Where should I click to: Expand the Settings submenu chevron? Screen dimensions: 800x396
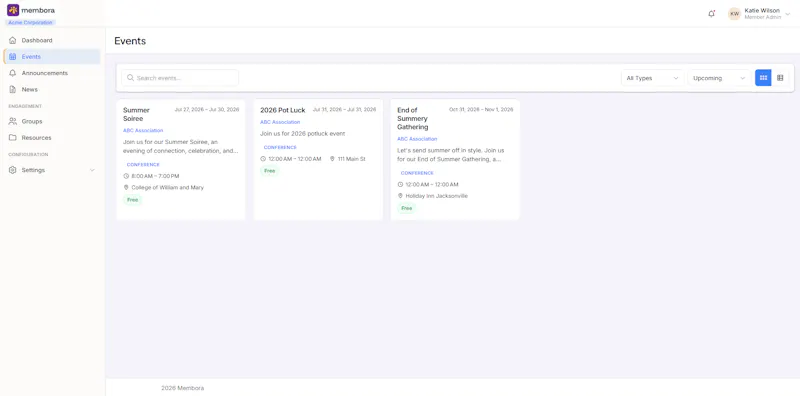92,170
